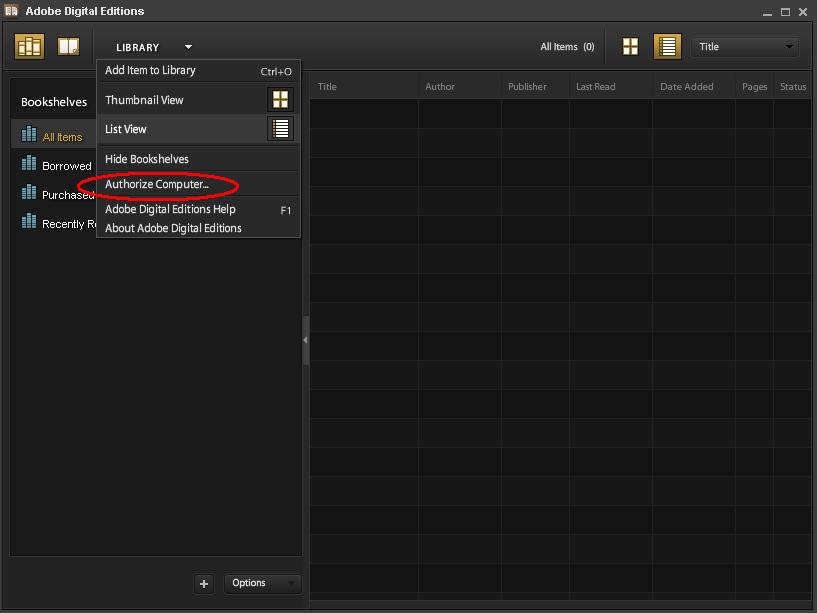Screen dimensions: 817x613
Task: Select the Recently Read bookshelf
Action: 53,223
